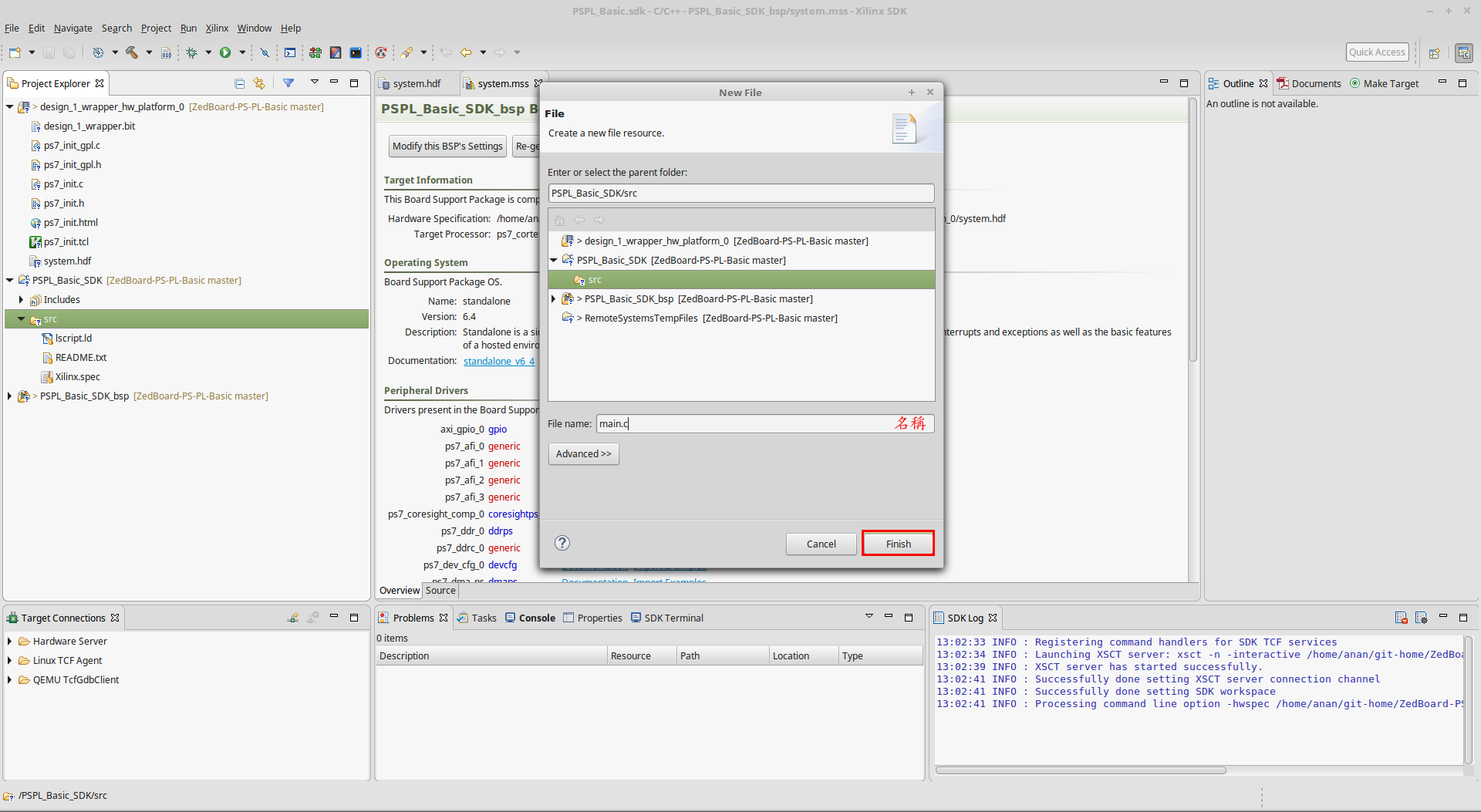Collapse all in Project Explorer
The height and width of the screenshot is (812, 1481).
(239, 83)
